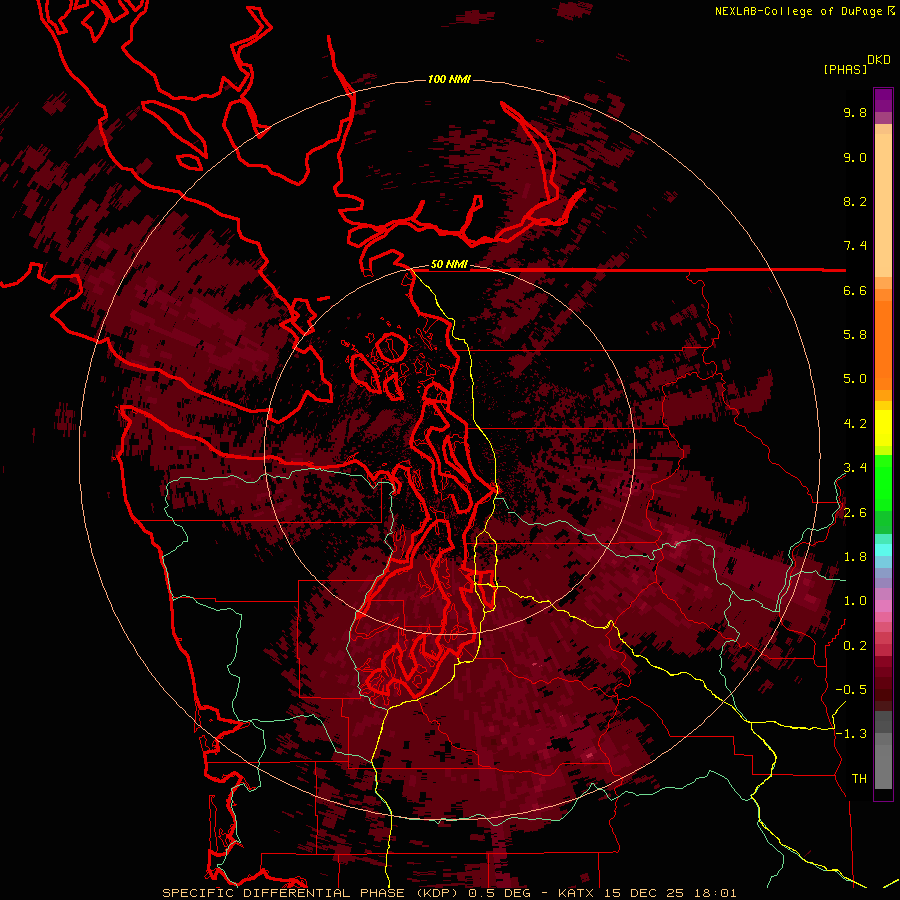The image size is (900, 900).
Task: Click the 4.2 value on color scale
Action: [855, 424]
